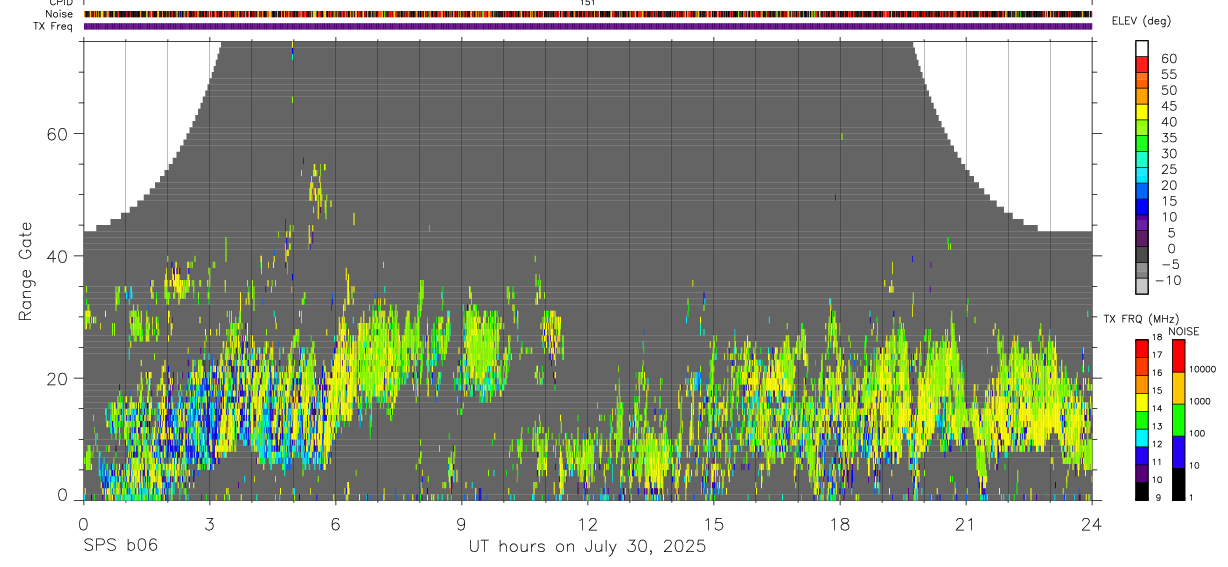Click the "Noise" row label at top left
Screen dimensions: 1228x567
(61, 14)
